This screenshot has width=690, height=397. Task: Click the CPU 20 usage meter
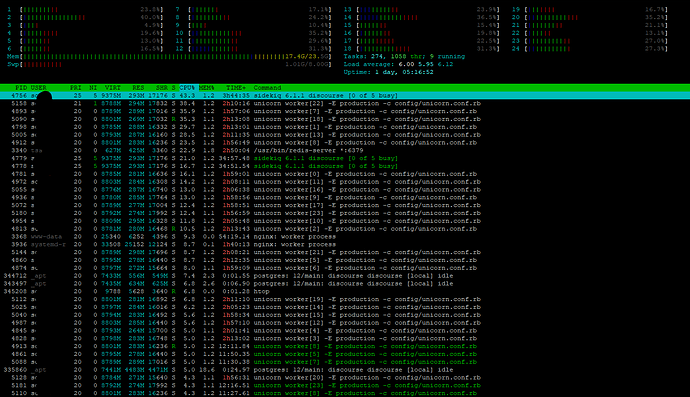point(590,17)
